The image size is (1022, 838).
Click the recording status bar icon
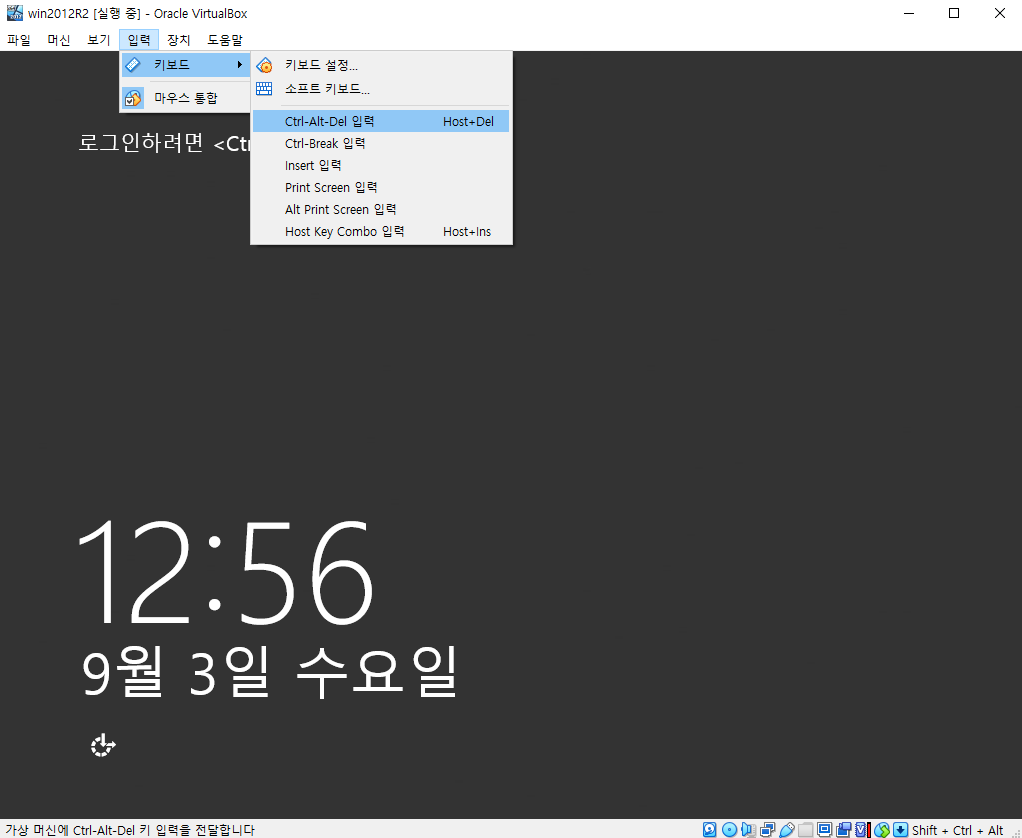pos(843,829)
